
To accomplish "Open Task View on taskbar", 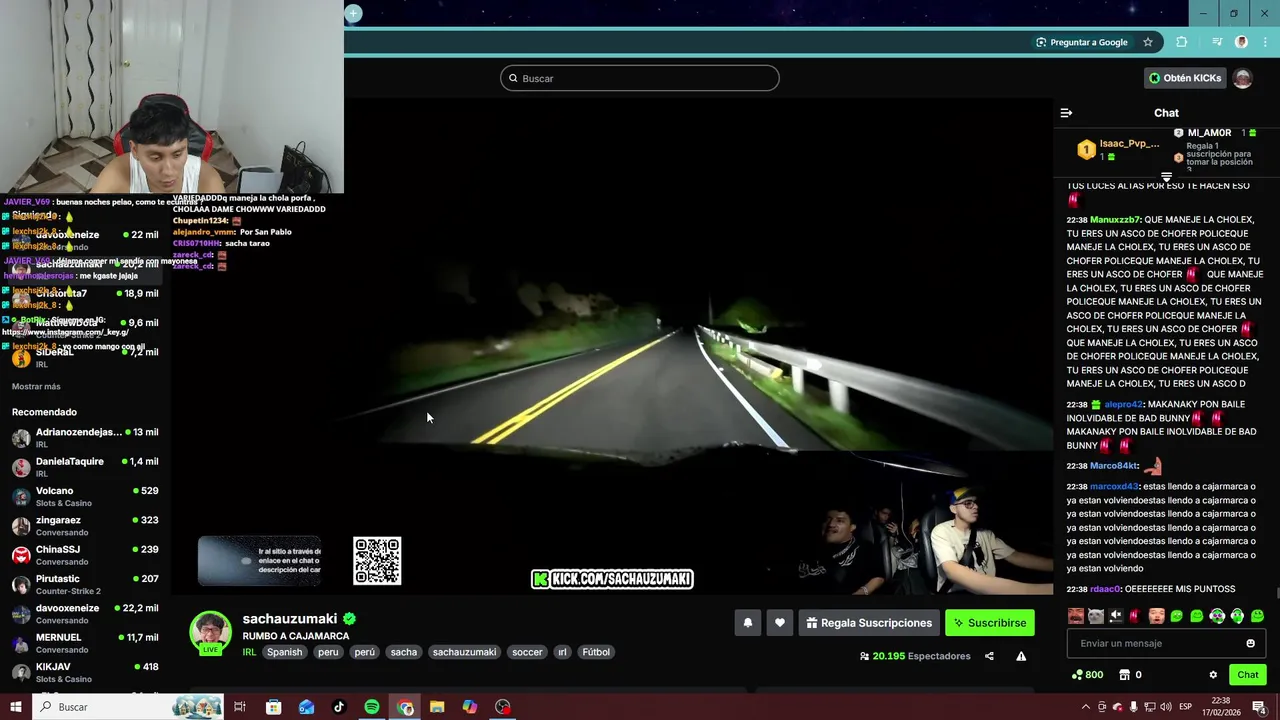I will point(240,707).
